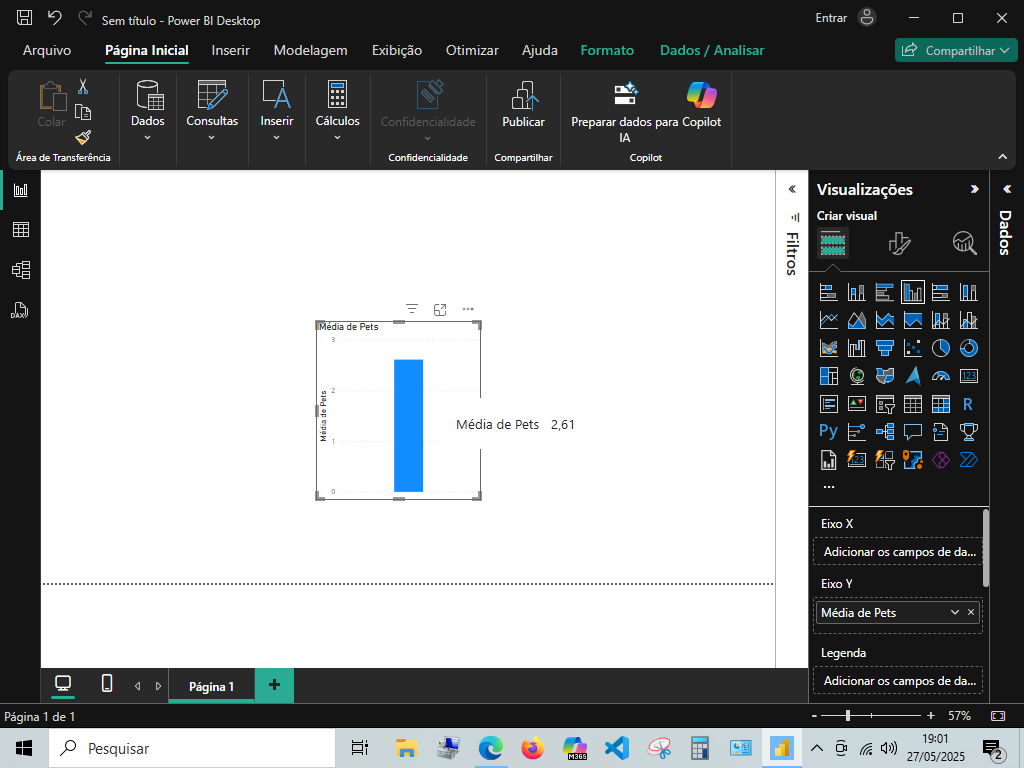Remove Média de Pets from Eixo Y
The width and height of the screenshot is (1024, 768).
[971, 612]
